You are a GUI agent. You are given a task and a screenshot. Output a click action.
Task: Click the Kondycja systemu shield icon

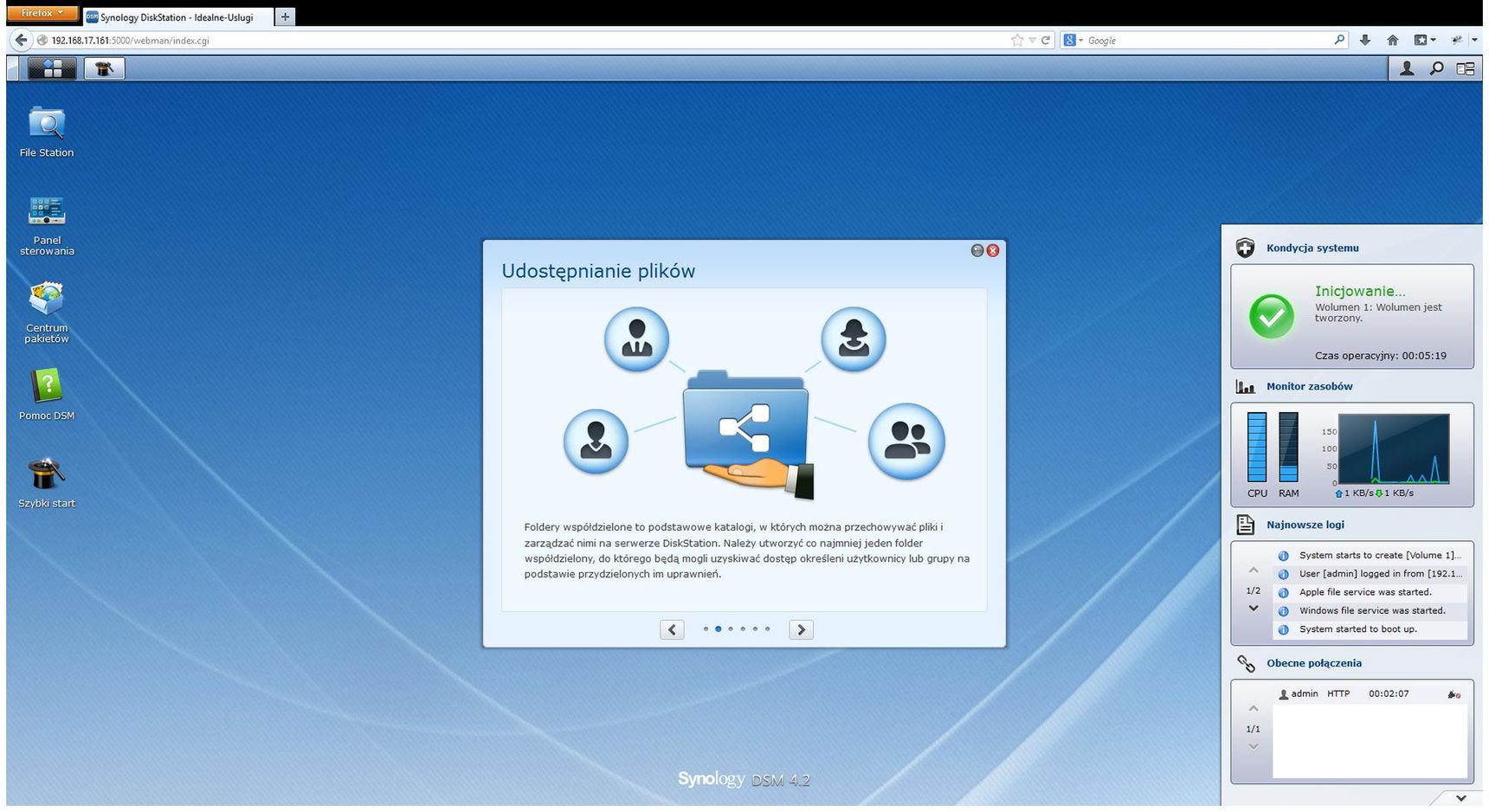[1245, 248]
